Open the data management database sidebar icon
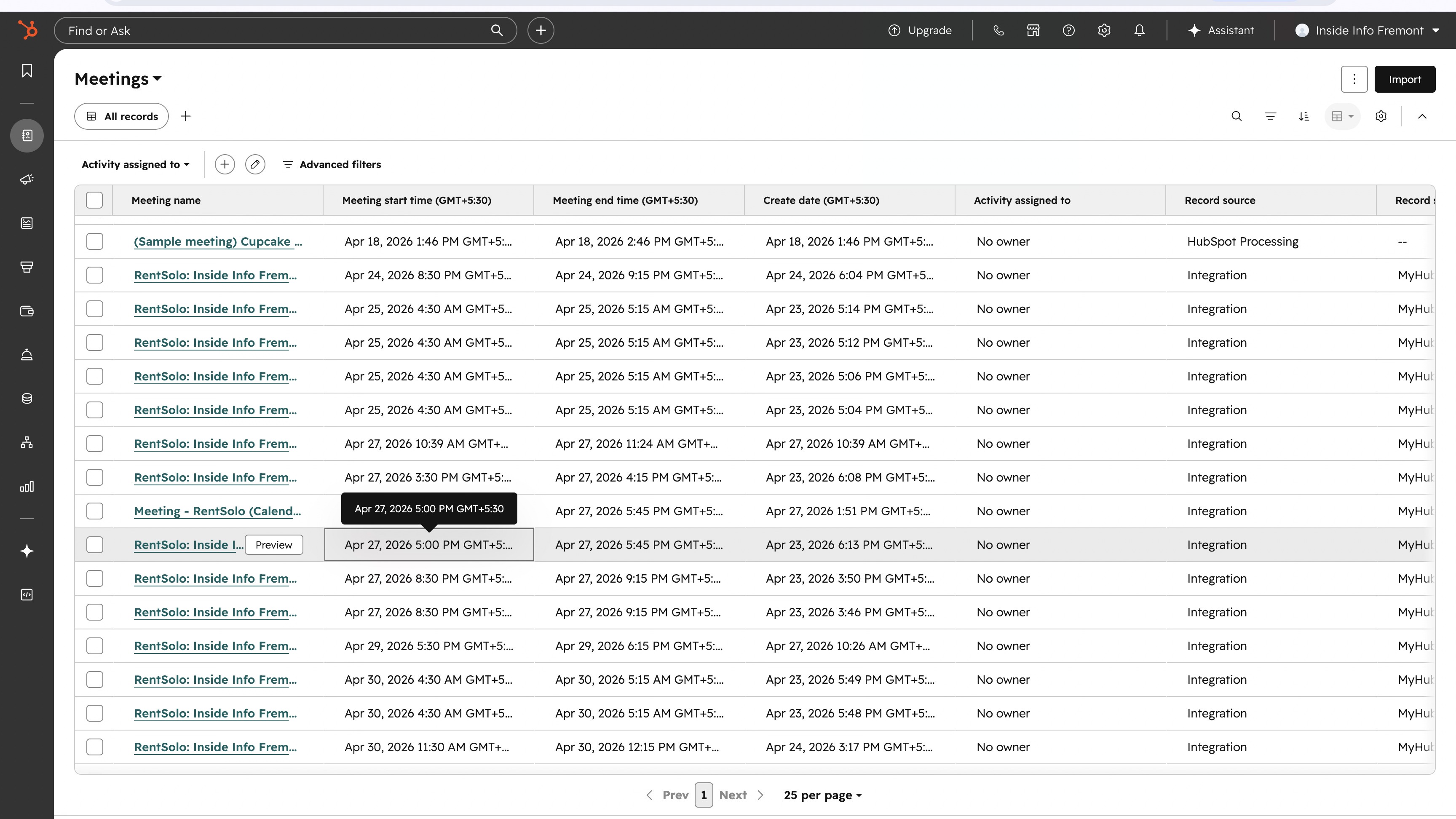The image size is (1456, 819). [x=27, y=399]
